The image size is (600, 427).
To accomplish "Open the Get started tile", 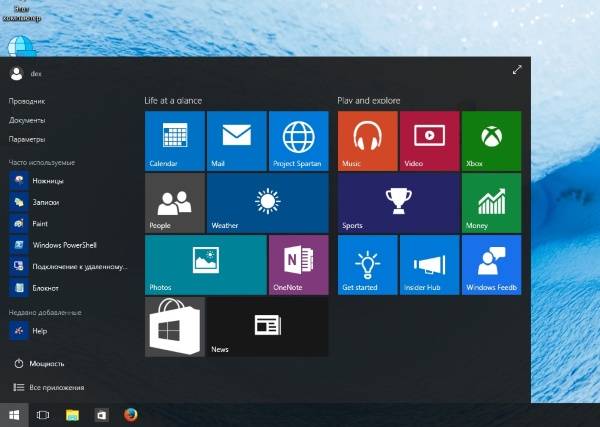I will (368, 265).
